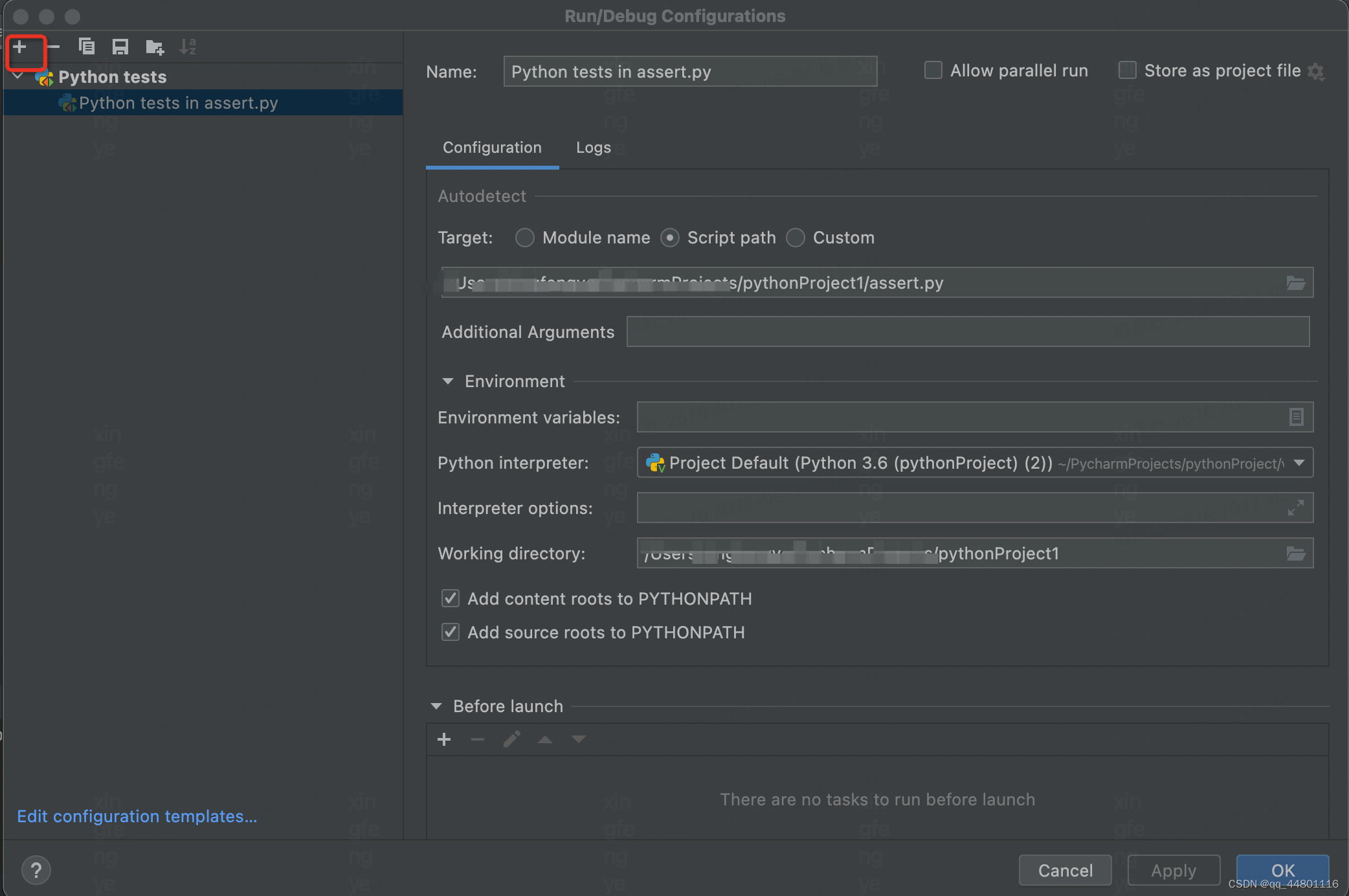
Task: Uncheck Add content roots to PYTHONPATH
Action: tap(451, 598)
